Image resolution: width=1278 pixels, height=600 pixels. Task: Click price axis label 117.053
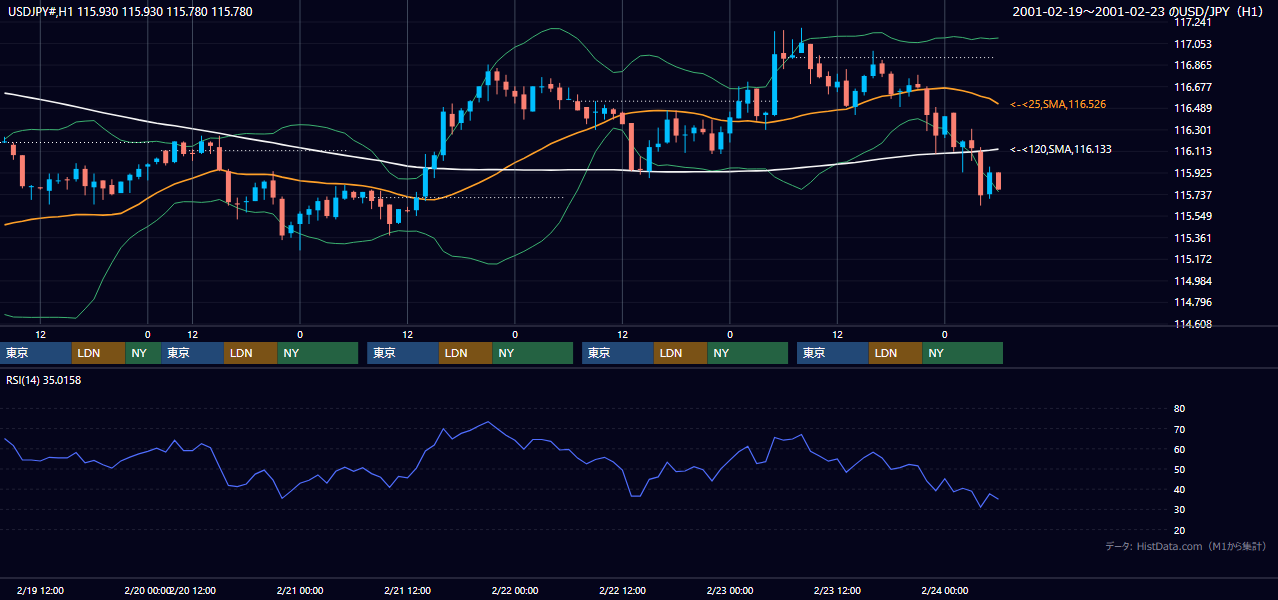(1192, 44)
